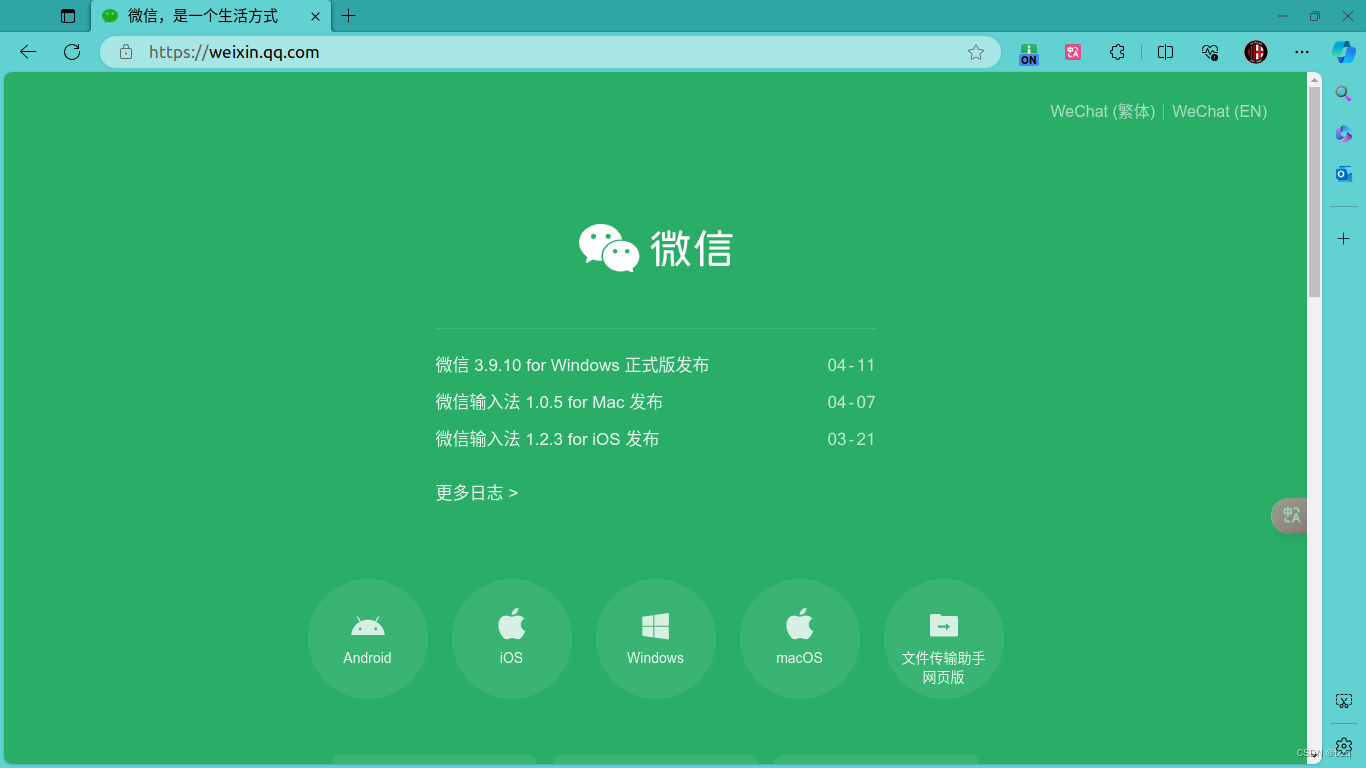
Task: Open 文件传输助手网页版 button
Action: [x=944, y=639]
